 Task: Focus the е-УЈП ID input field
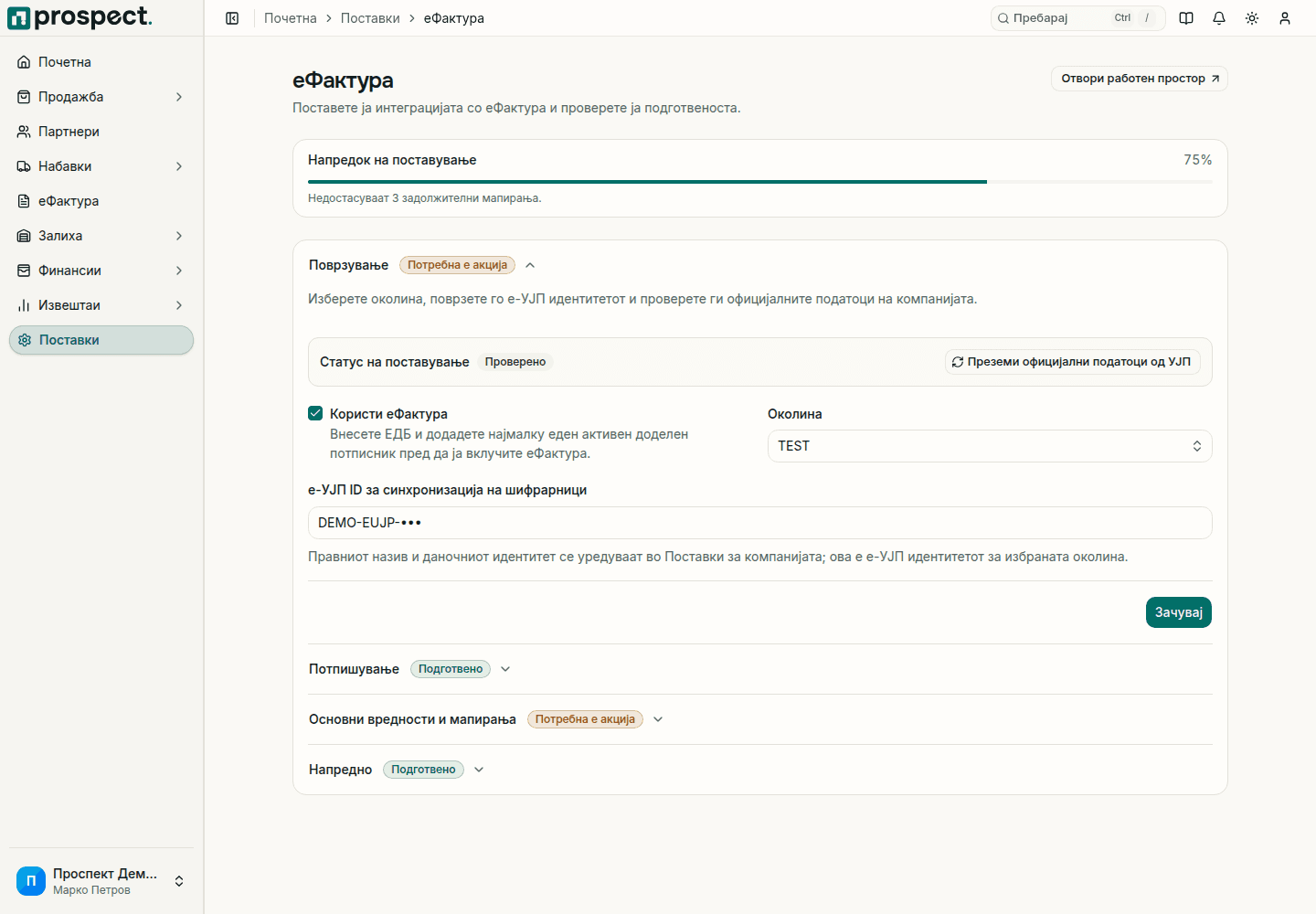(x=760, y=523)
